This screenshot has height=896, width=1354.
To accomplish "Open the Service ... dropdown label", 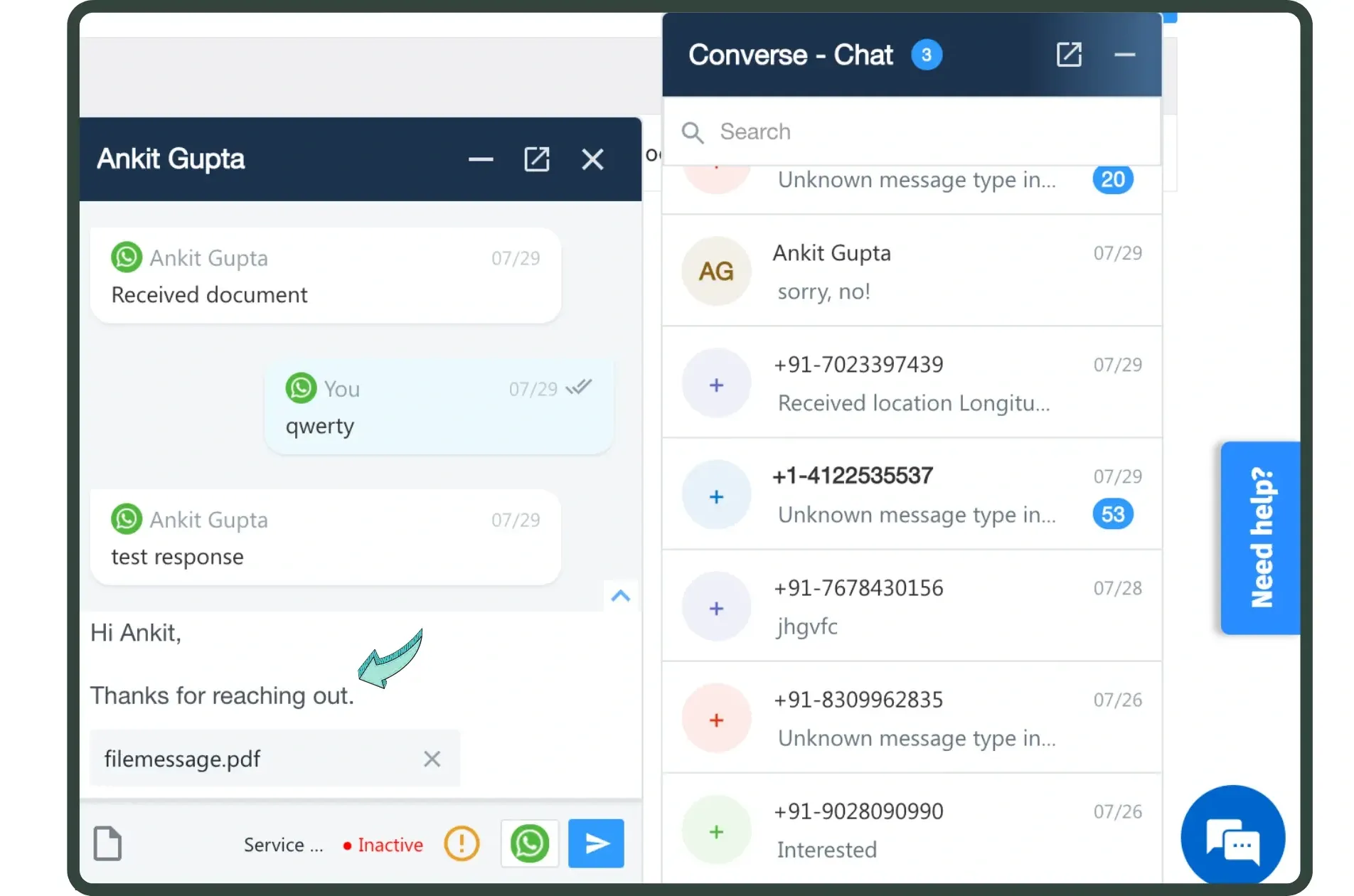I will click(x=283, y=845).
